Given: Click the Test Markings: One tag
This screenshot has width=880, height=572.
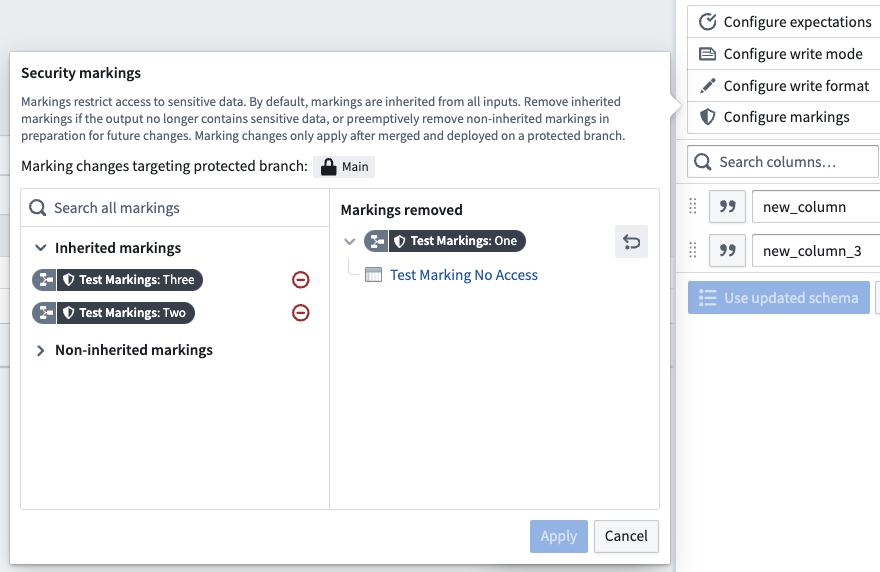Looking at the screenshot, I should (x=445, y=241).
